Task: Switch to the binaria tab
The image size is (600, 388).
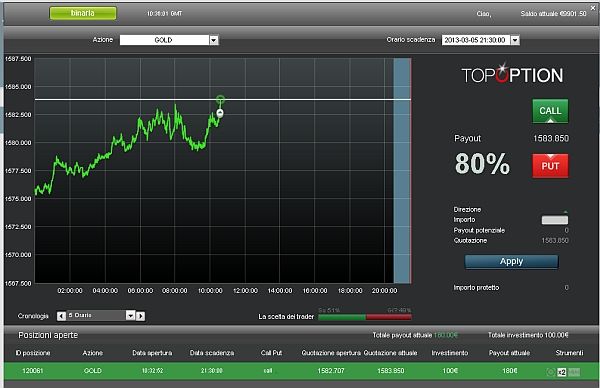Action: 83,13
